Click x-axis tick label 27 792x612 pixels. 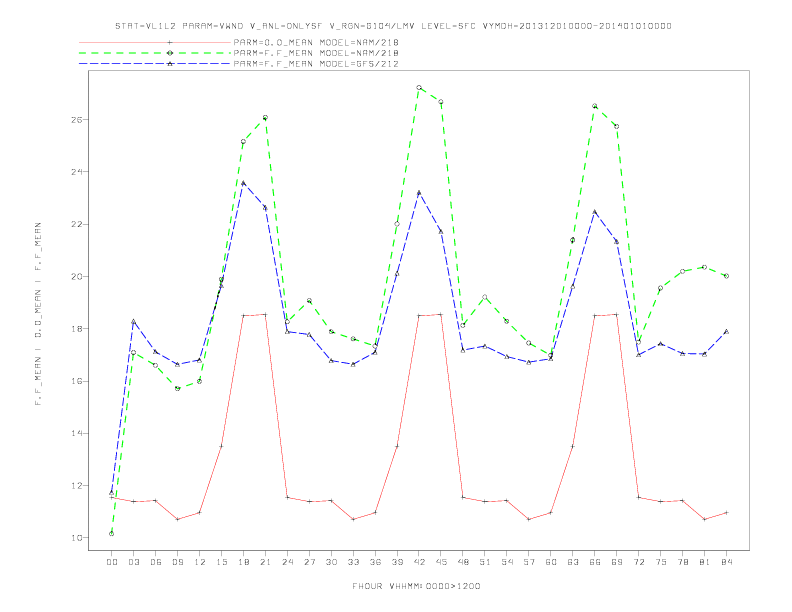click(x=309, y=562)
